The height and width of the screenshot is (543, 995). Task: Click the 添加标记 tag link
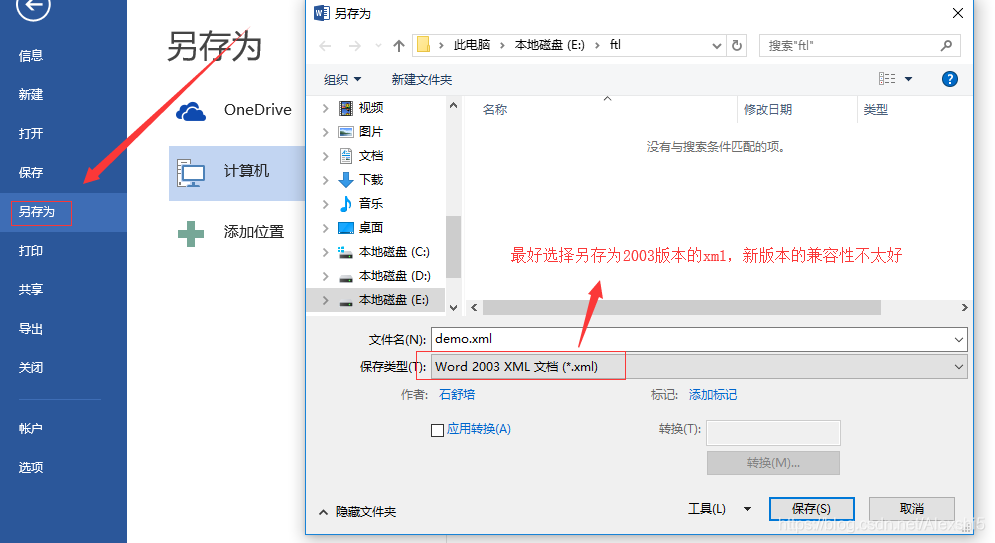click(713, 395)
